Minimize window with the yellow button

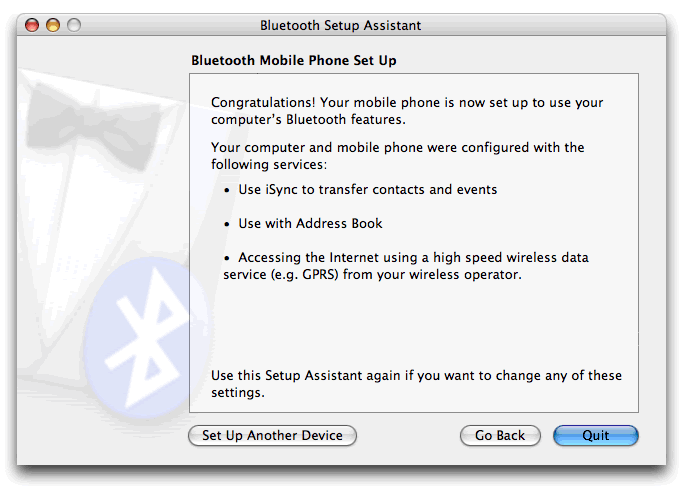click(x=53, y=25)
